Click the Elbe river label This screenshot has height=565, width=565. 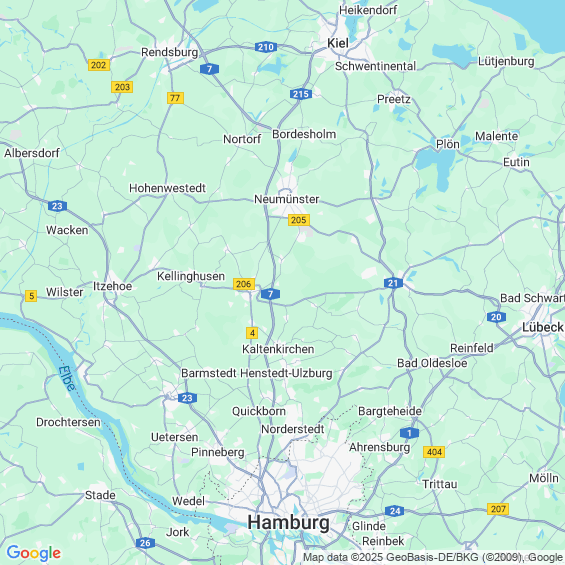tap(67, 378)
